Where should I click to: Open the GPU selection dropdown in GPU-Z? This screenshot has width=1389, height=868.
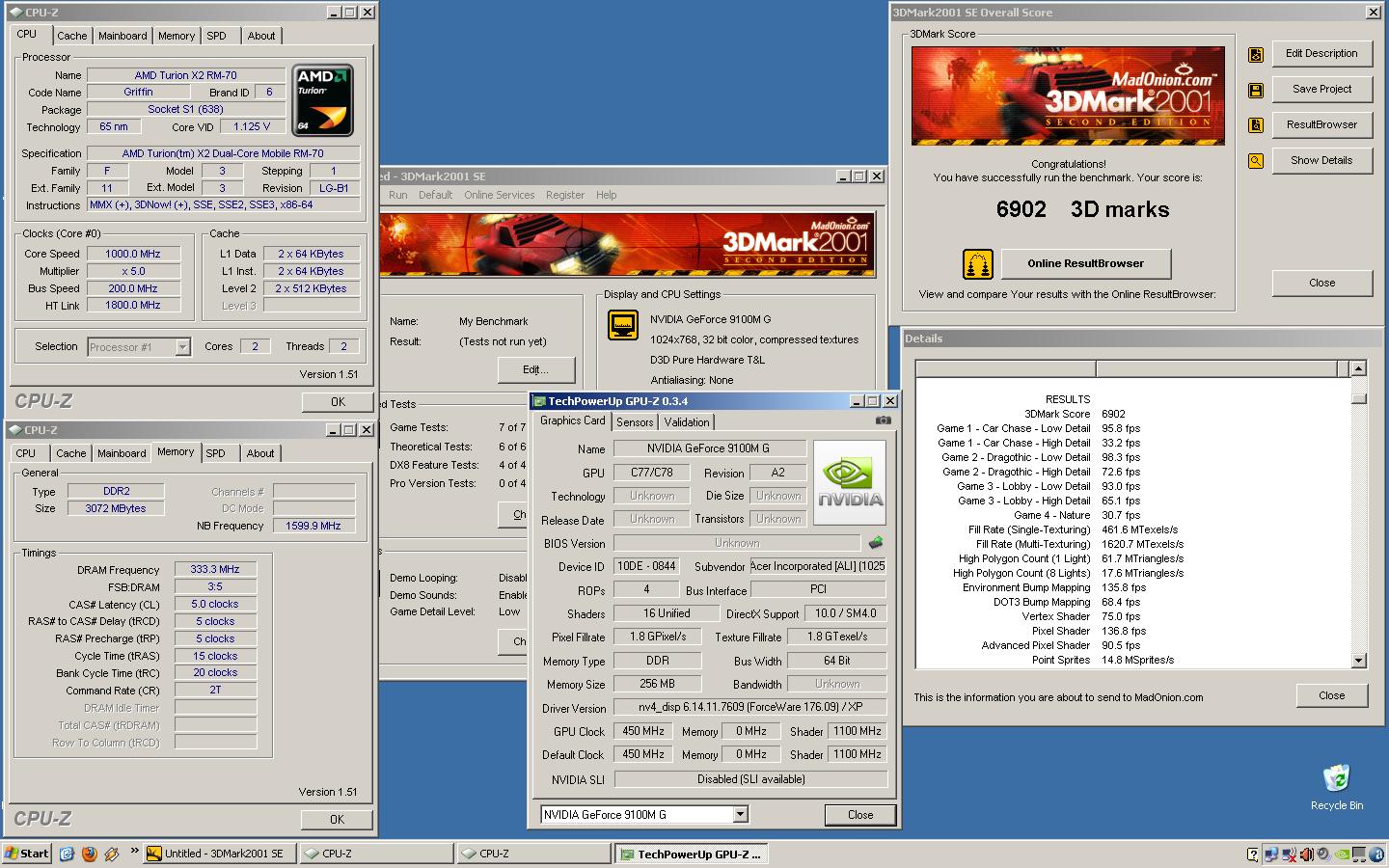(x=740, y=815)
